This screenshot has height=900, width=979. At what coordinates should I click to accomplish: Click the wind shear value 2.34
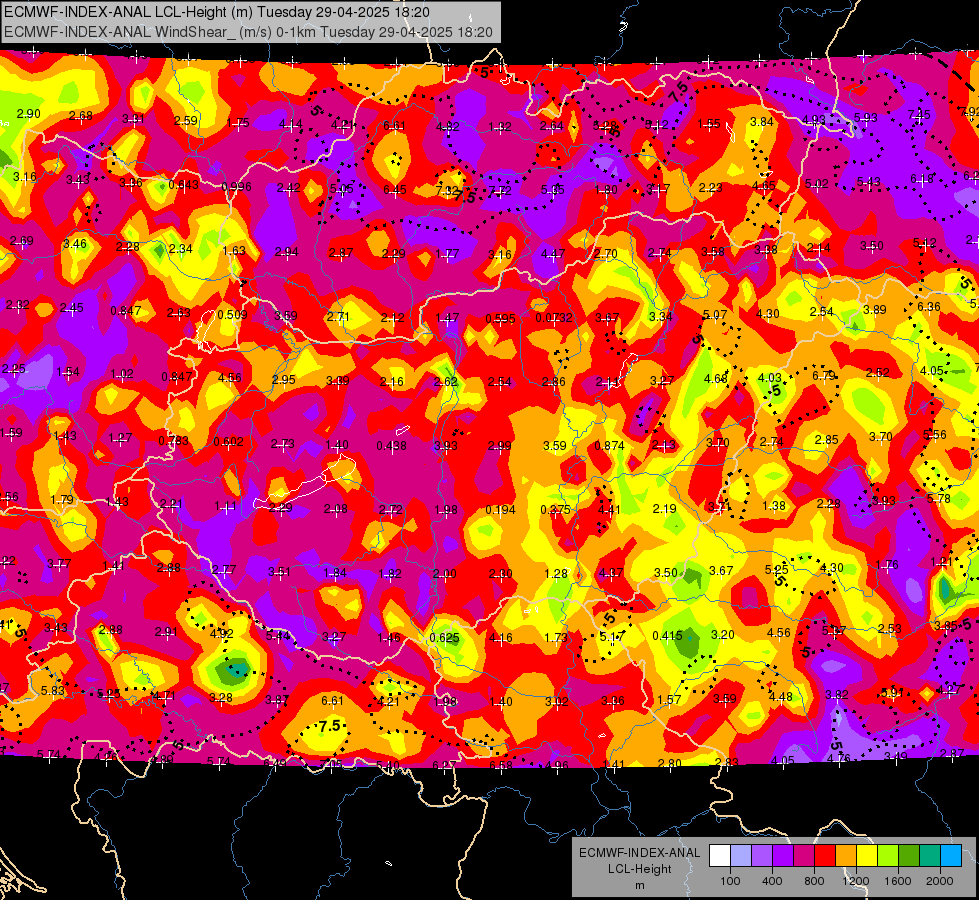click(x=180, y=249)
